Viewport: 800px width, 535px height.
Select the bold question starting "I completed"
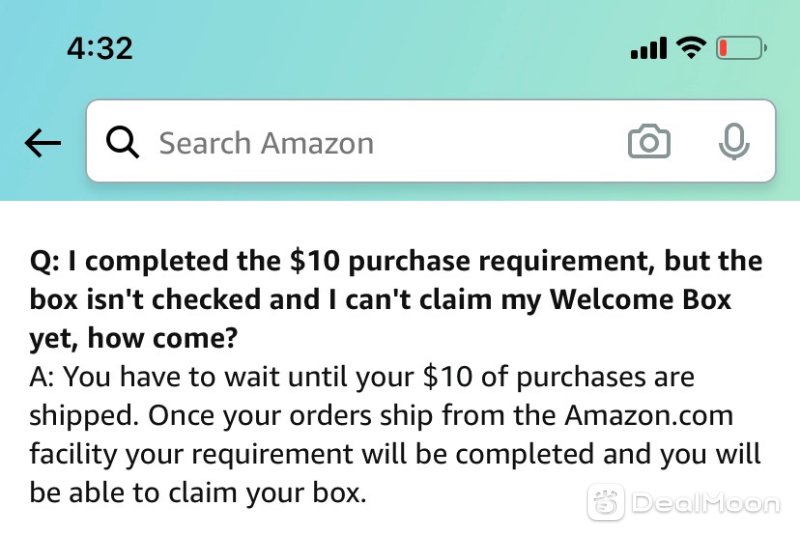tap(396, 299)
